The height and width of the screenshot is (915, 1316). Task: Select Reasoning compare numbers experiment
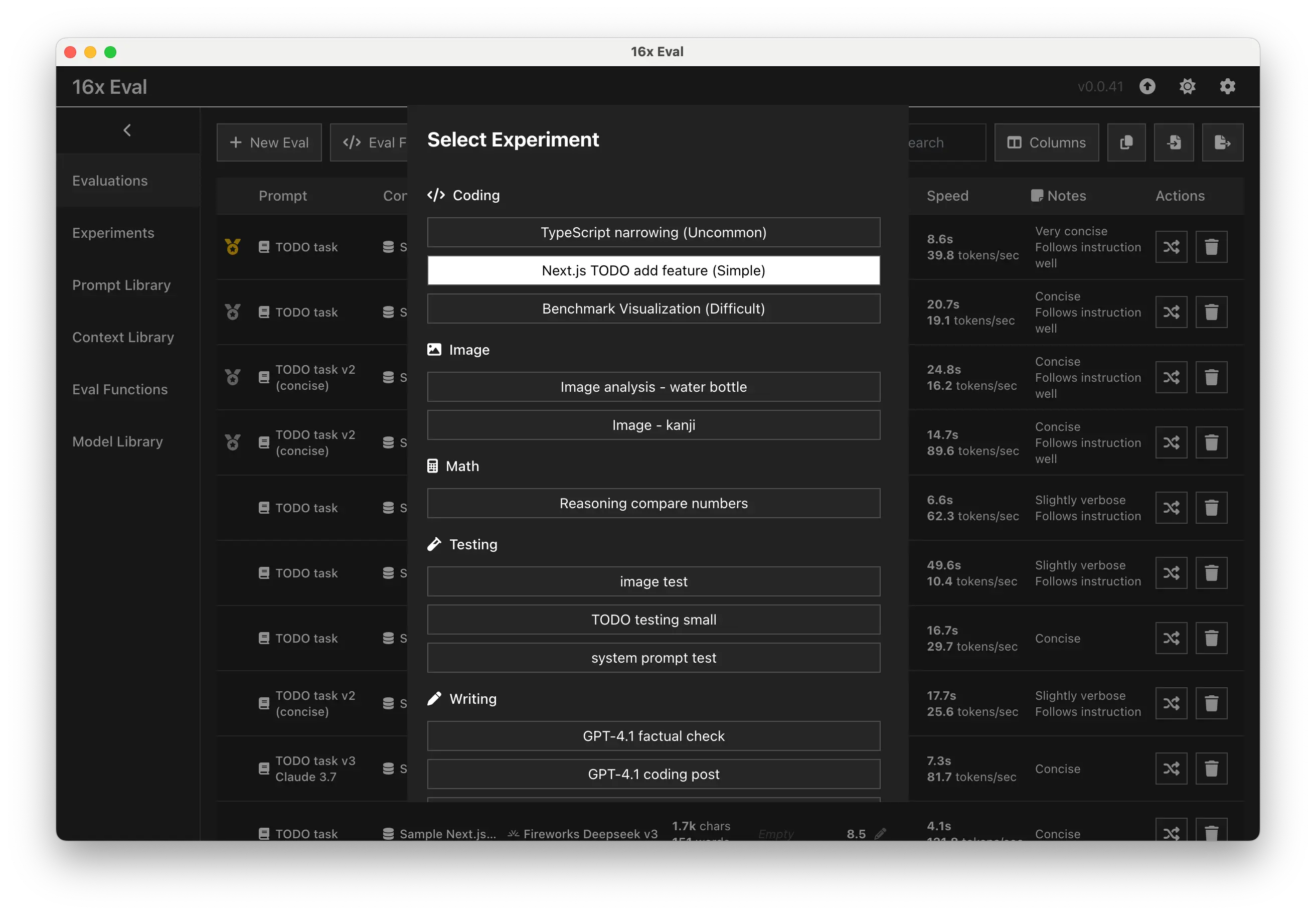(x=653, y=503)
